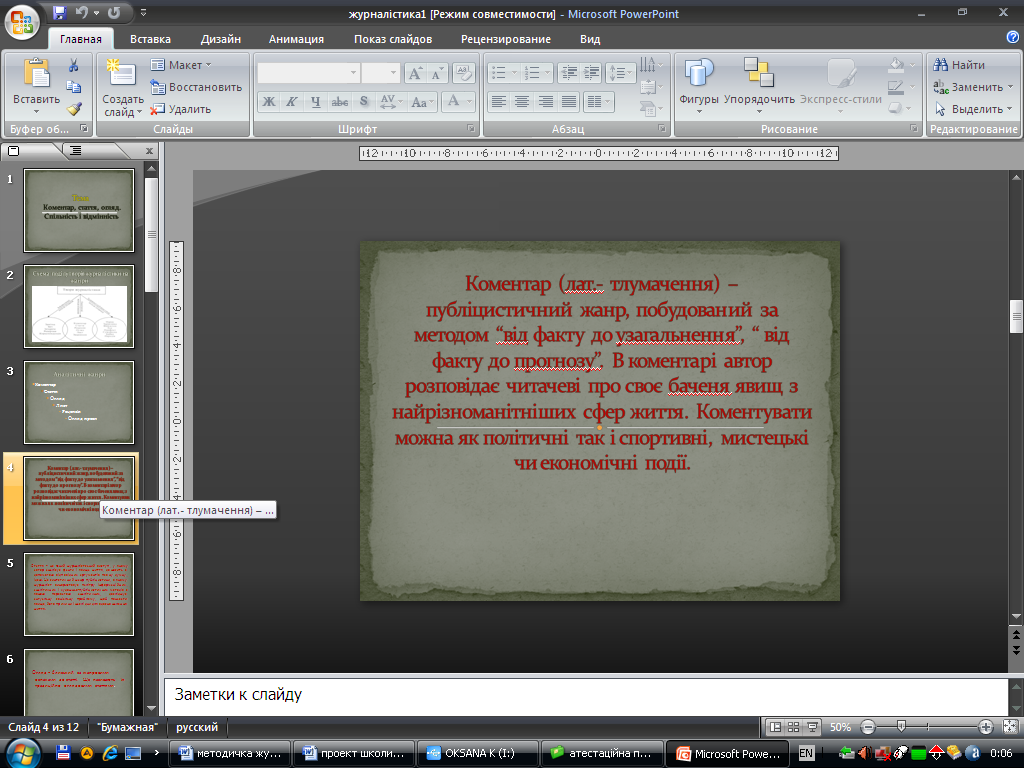The image size is (1024, 768).
Task: Click the PowerPoint Help question mark icon
Action: coord(1012,38)
